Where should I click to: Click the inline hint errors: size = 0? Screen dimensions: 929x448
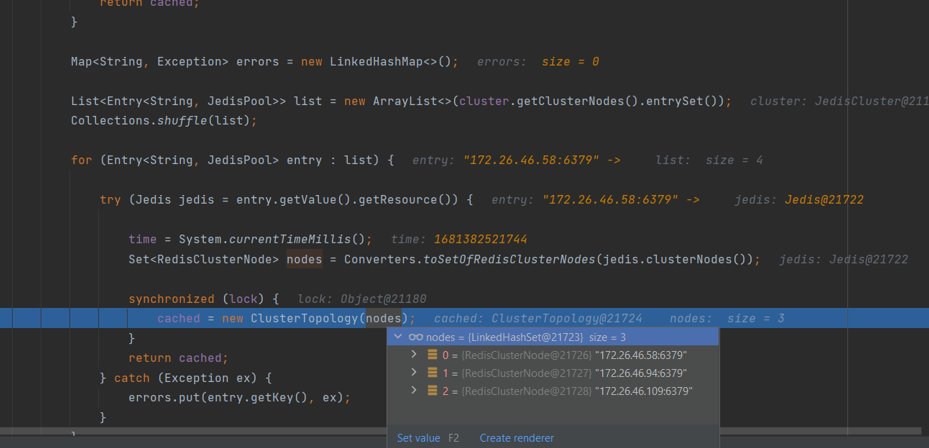(x=538, y=62)
